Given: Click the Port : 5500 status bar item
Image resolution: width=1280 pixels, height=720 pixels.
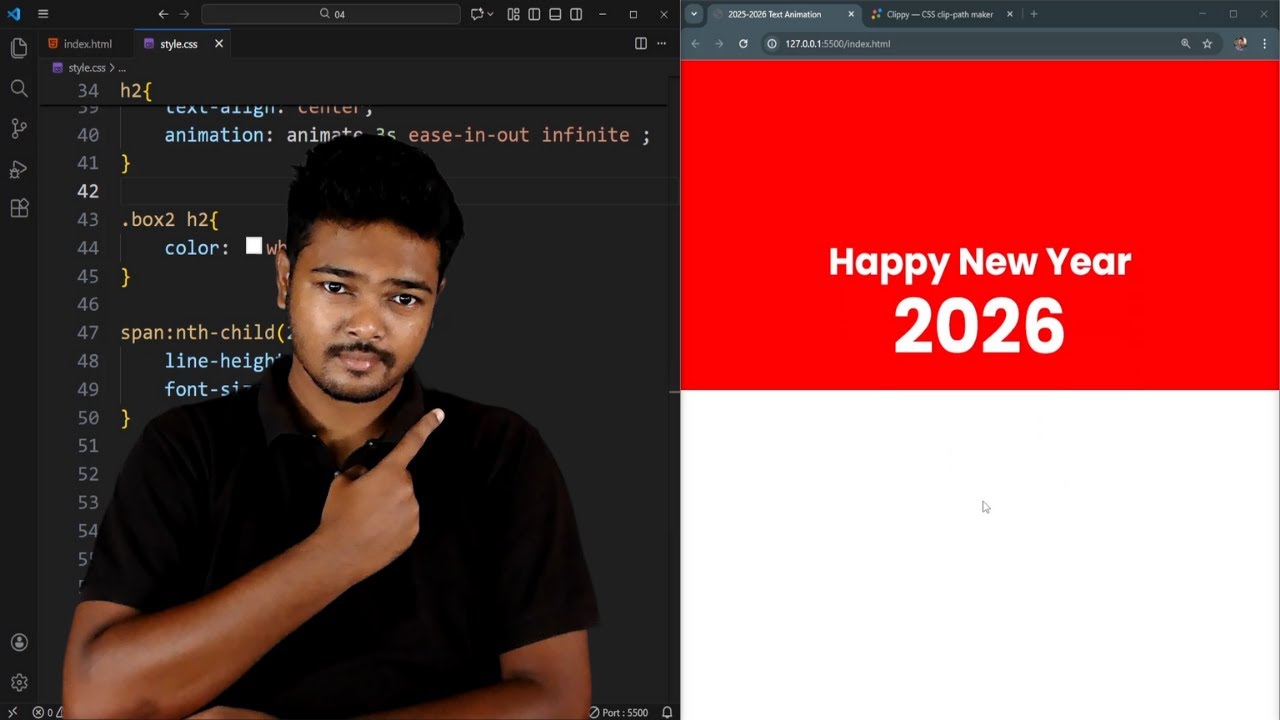Looking at the screenshot, I should (618, 712).
